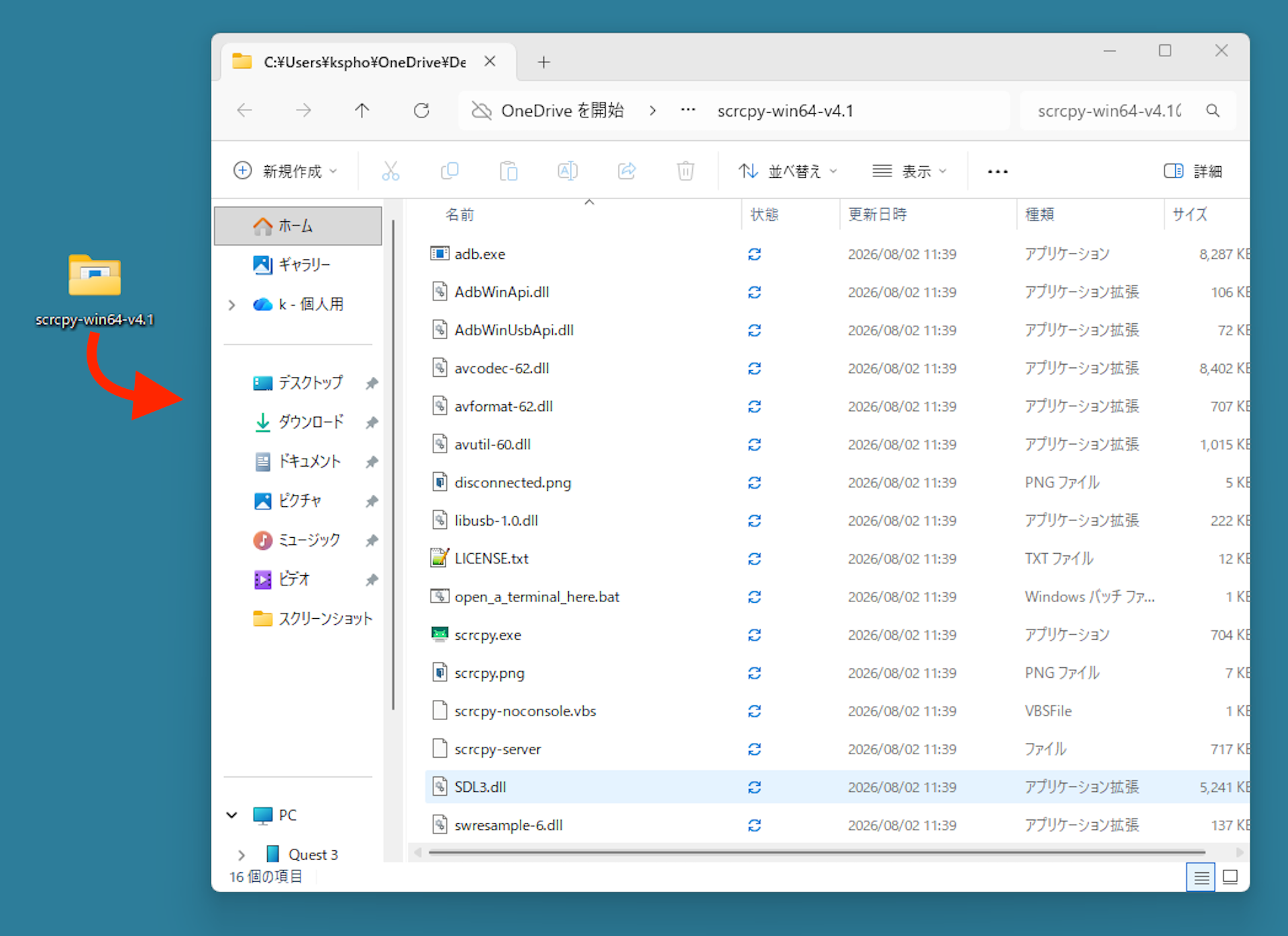Click sync status icon for scrcpy-server
Image resolution: width=1288 pixels, height=936 pixels.
coord(755,749)
